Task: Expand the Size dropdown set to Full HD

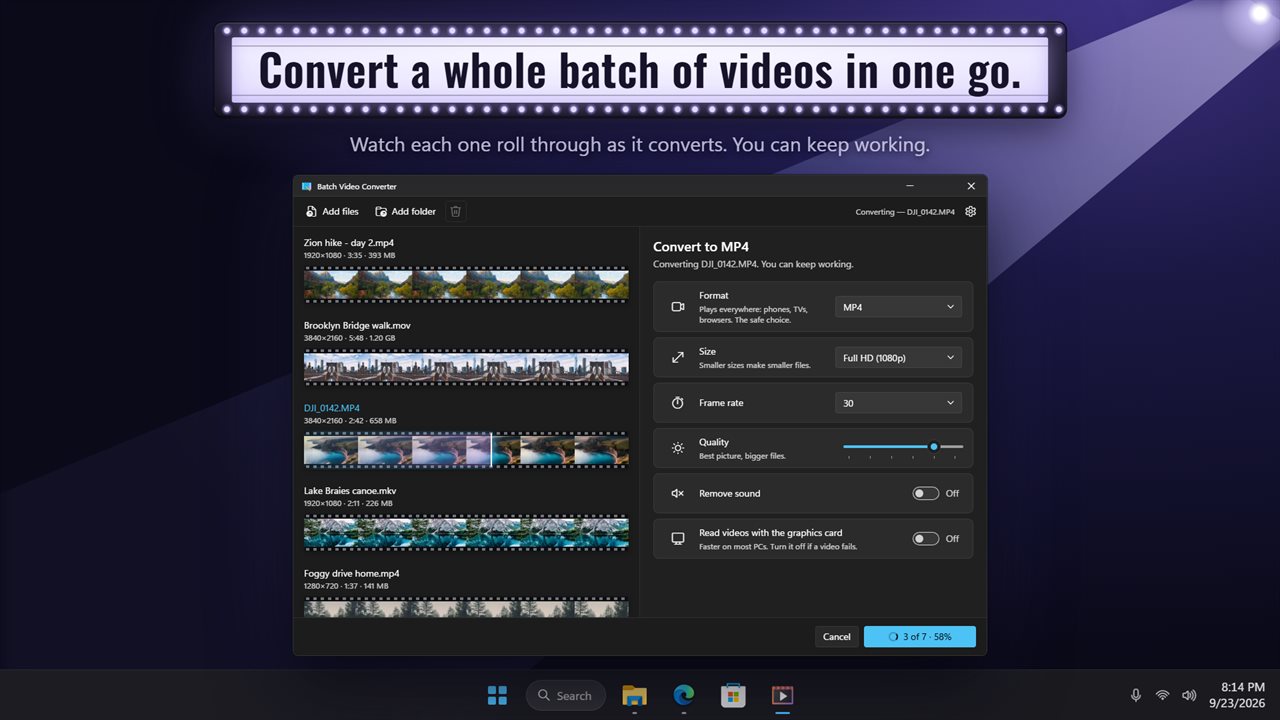Action: click(898, 357)
